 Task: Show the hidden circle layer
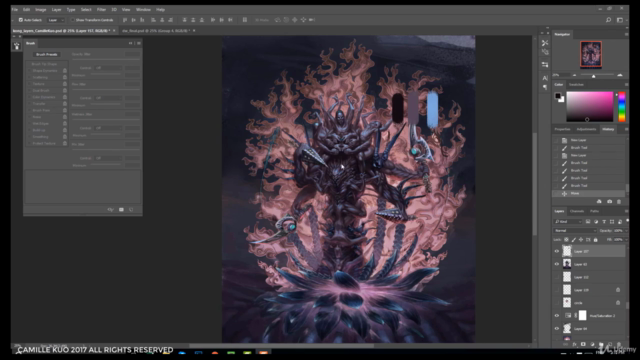coord(557,303)
